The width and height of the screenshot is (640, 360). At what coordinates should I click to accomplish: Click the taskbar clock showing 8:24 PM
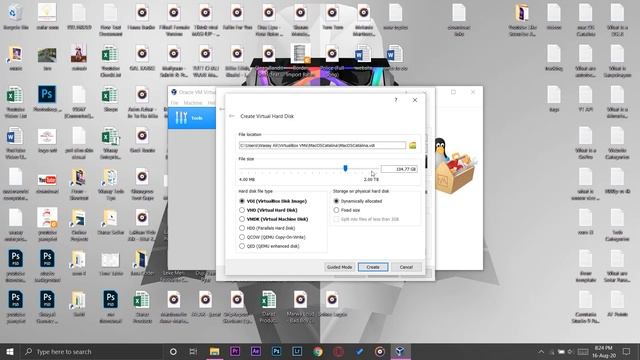click(x=604, y=351)
